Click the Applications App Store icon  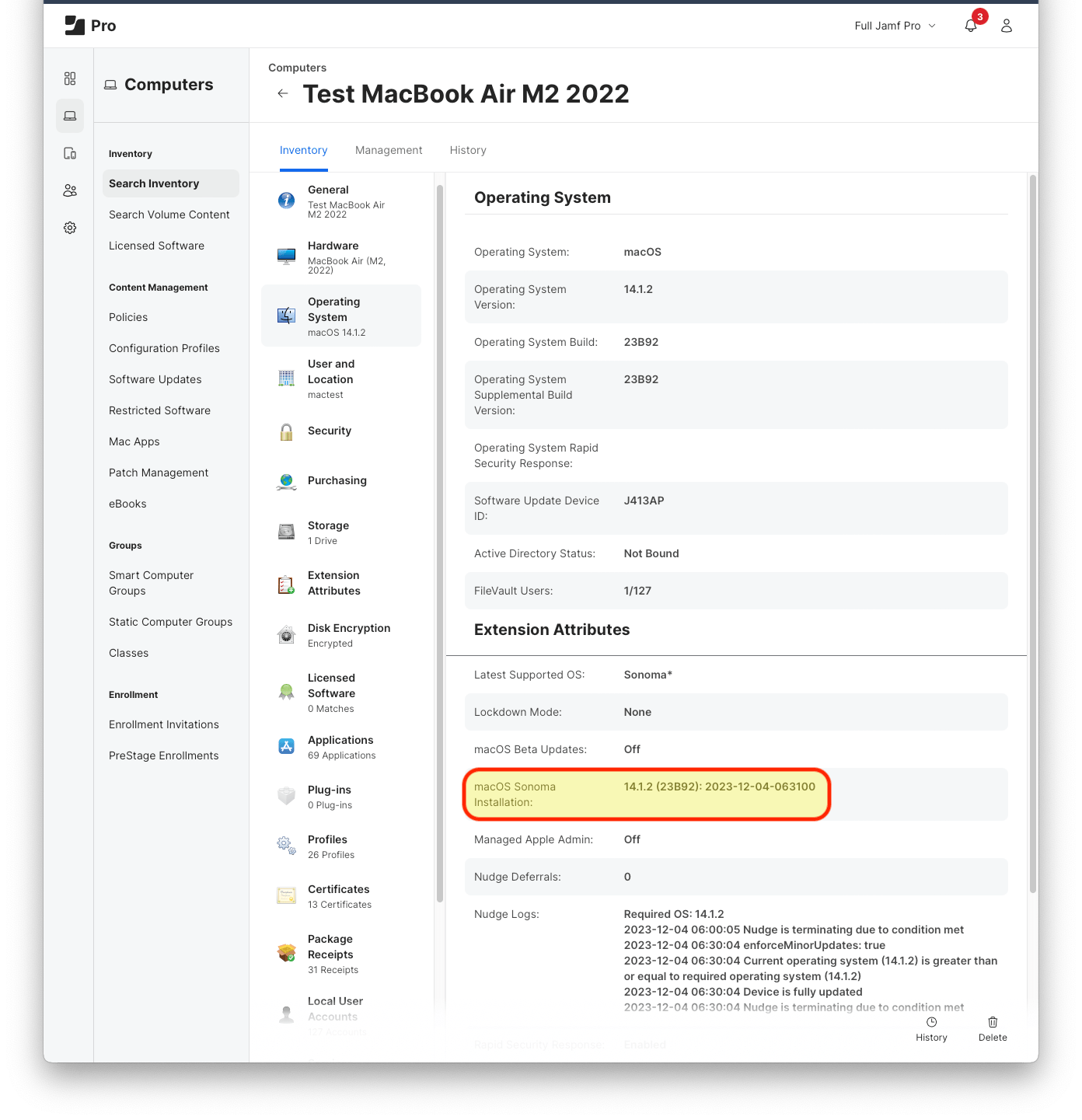click(286, 746)
